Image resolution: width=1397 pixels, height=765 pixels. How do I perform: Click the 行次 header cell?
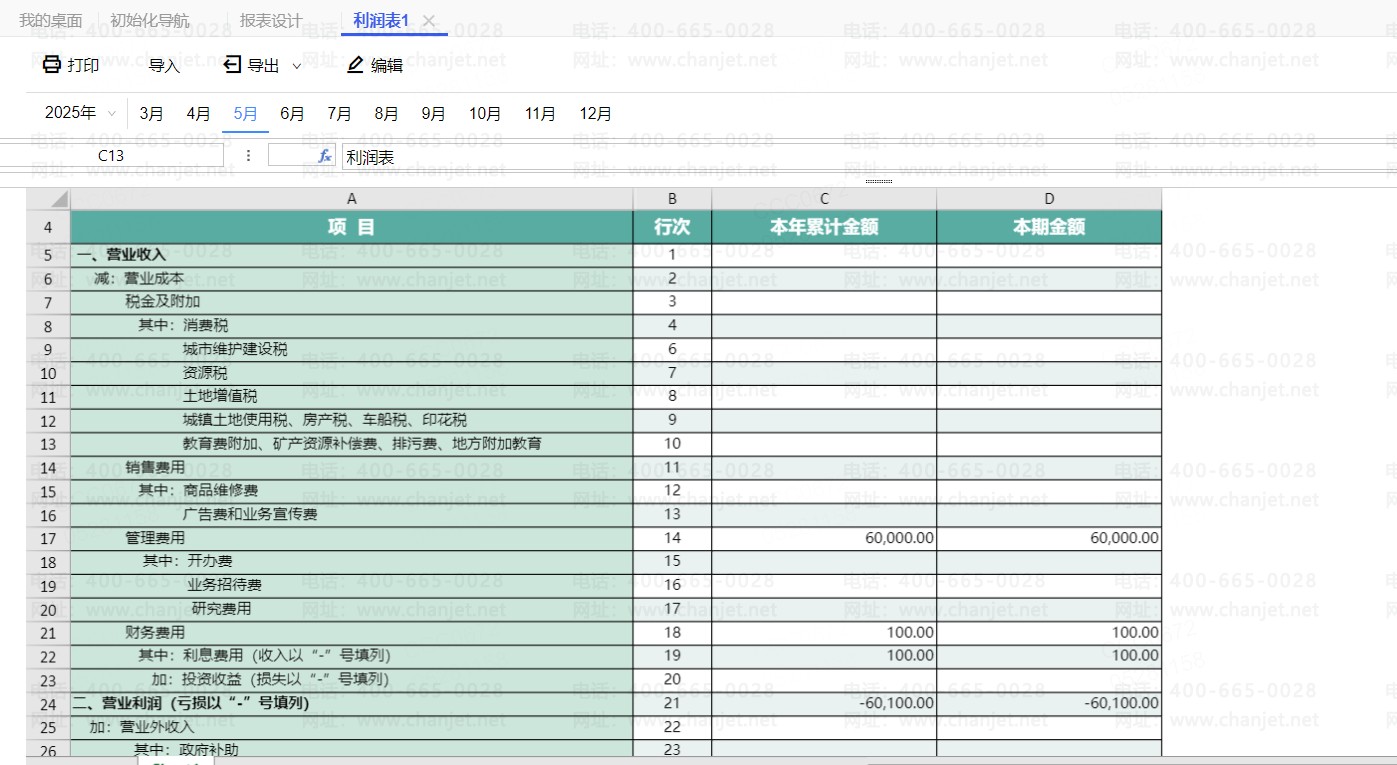click(673, 227)
